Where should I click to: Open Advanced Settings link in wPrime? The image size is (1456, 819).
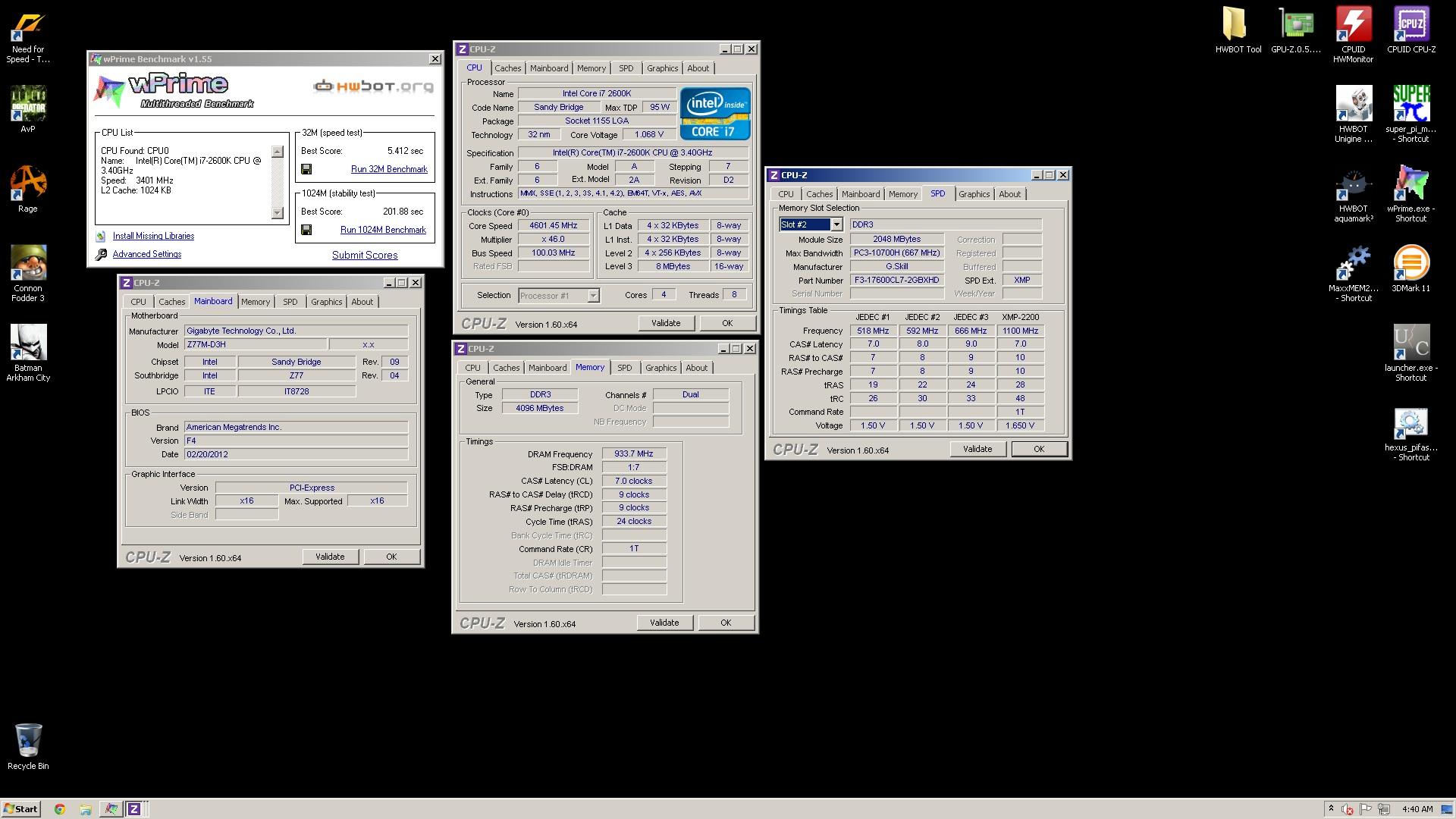point(147,254)
